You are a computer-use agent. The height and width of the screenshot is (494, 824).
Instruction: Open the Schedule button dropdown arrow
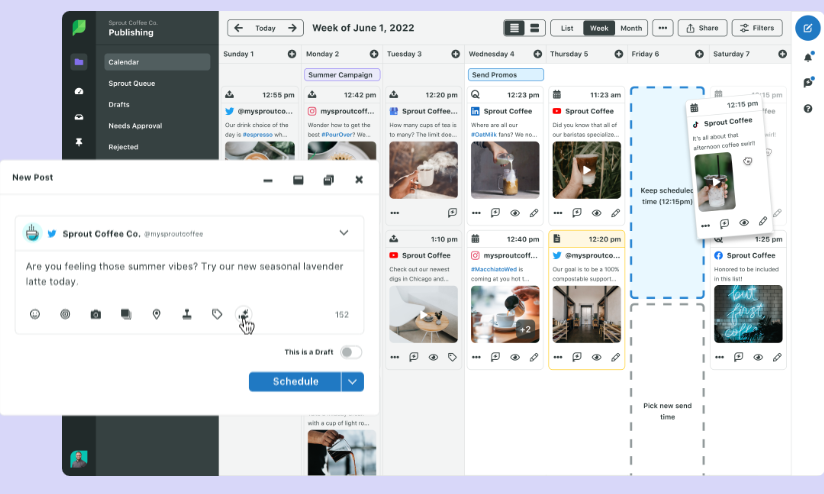(353, 382)
